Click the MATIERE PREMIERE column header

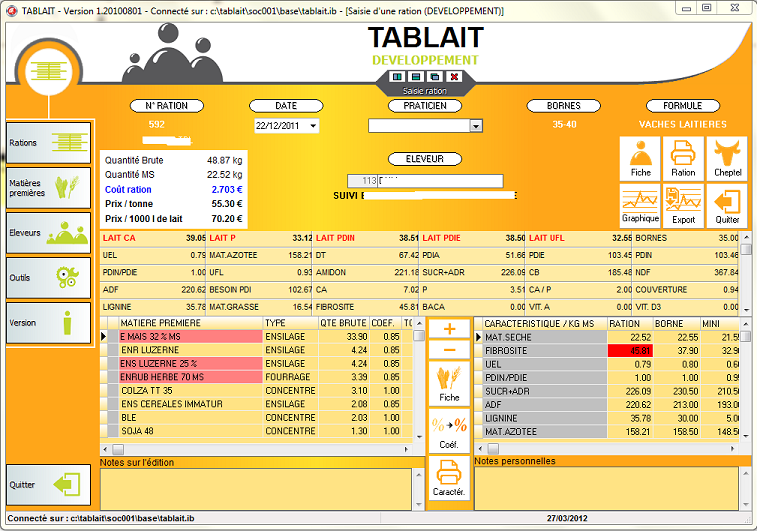pyautogui.click(x=191, y=323)
